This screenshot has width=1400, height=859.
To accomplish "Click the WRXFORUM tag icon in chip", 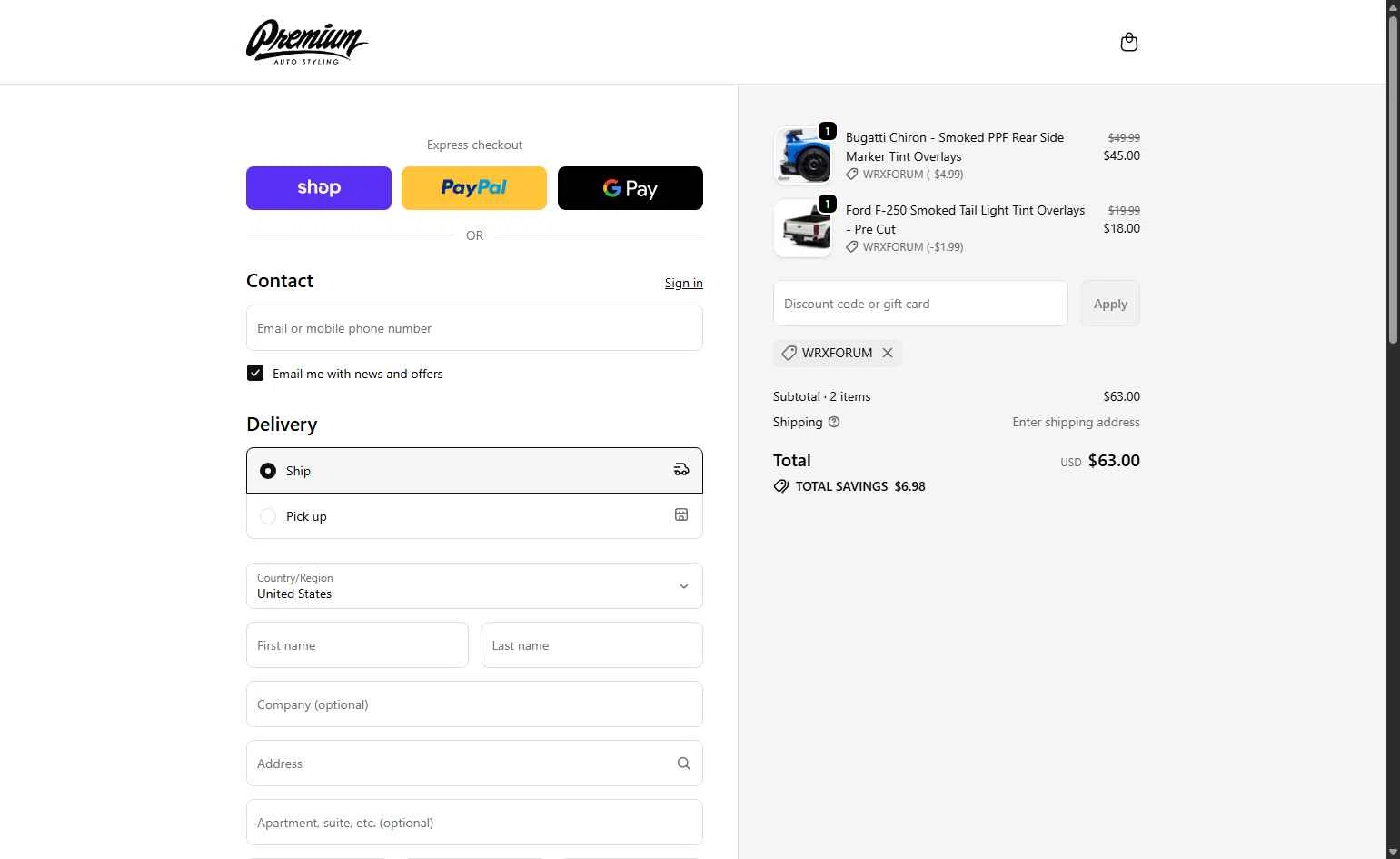I will point(789,353).
